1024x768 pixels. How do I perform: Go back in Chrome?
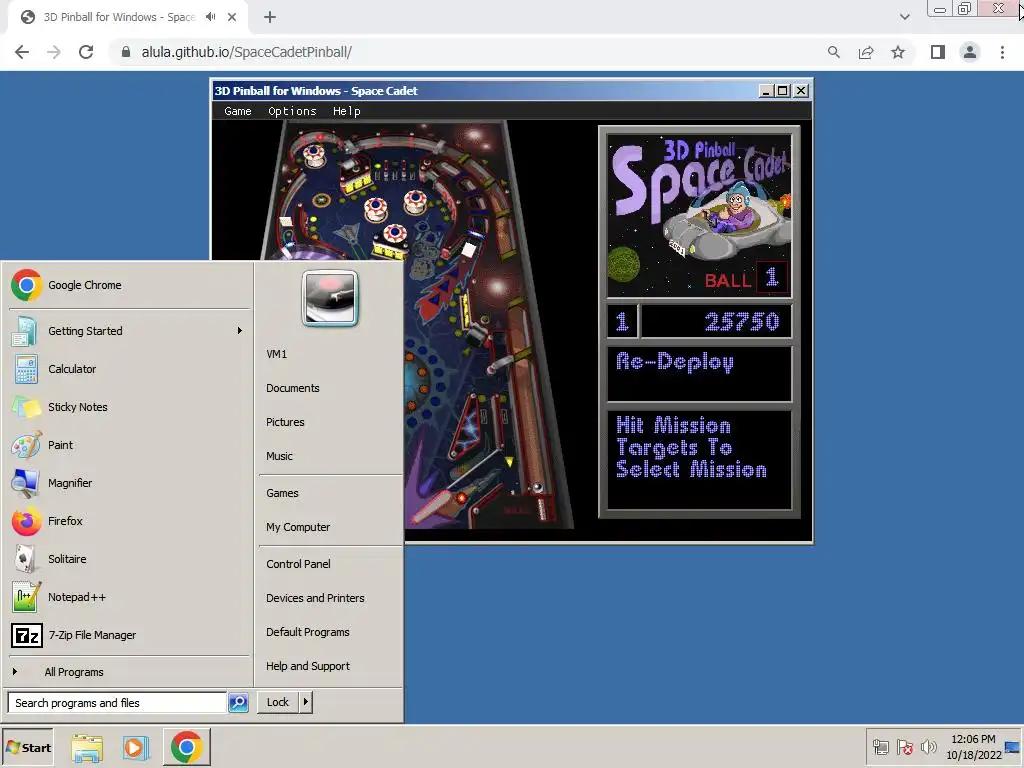[x=22, y=52]
